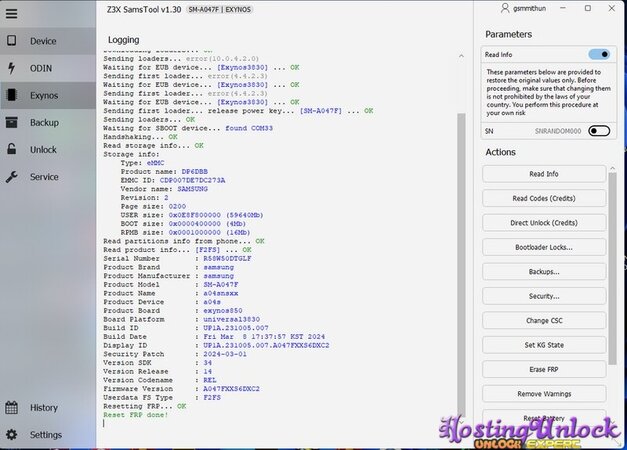
Task: Open the Bootloader Locks... options
Action: click(544, 246)
